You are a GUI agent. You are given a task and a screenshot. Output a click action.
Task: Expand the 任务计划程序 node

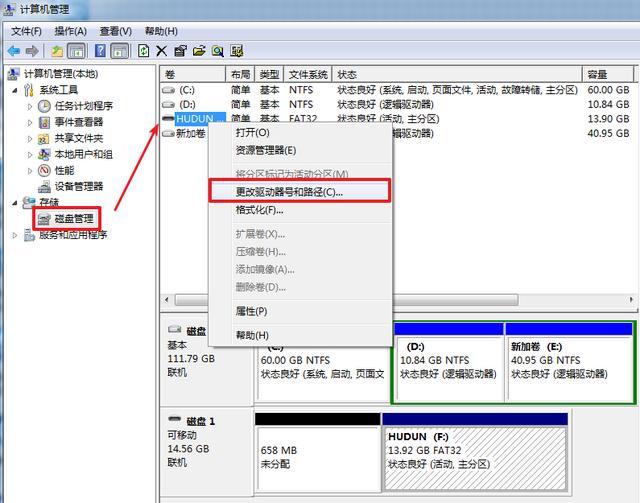pos(30,106)
